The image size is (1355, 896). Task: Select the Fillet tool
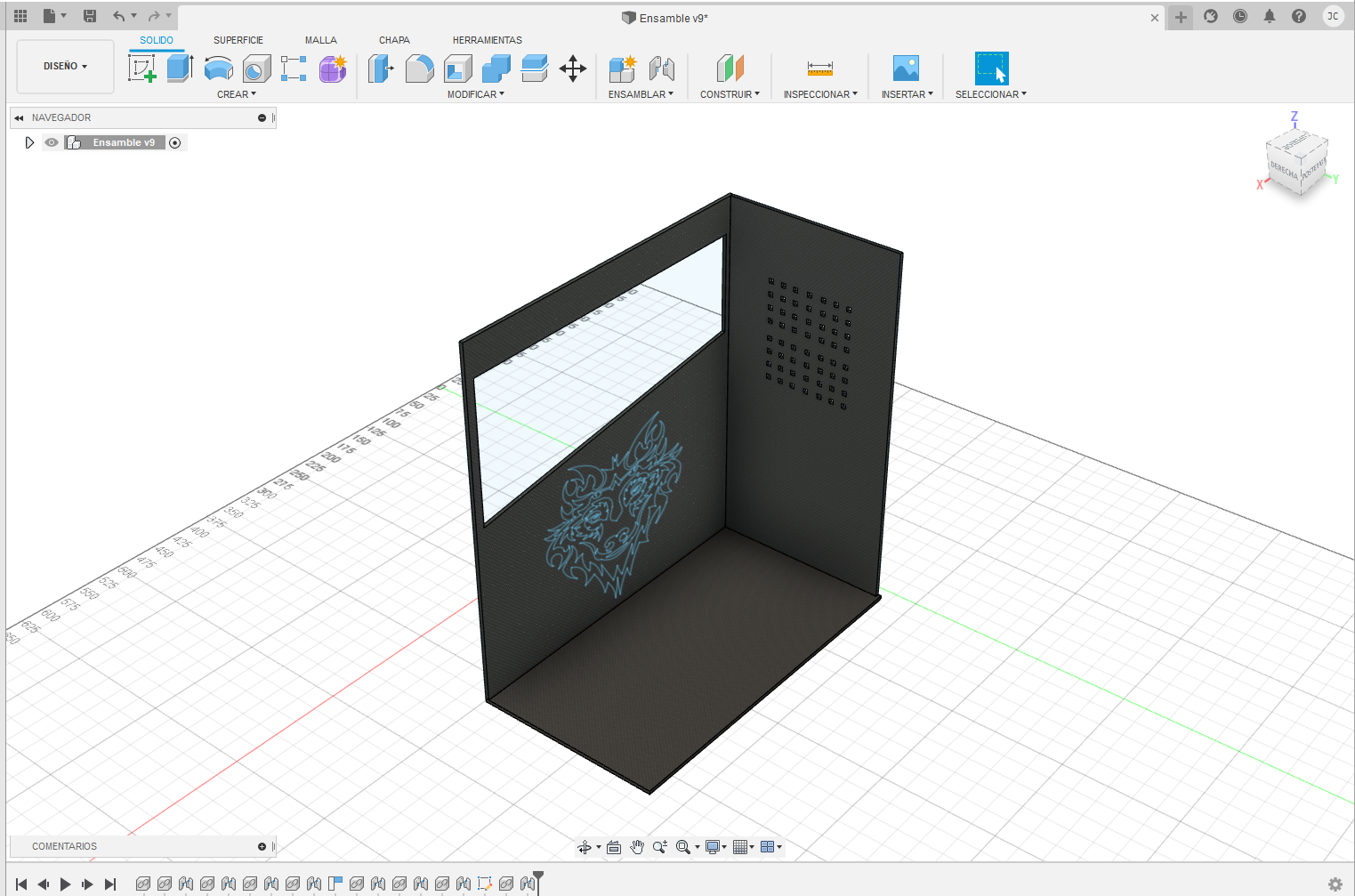tap(419, 69)
